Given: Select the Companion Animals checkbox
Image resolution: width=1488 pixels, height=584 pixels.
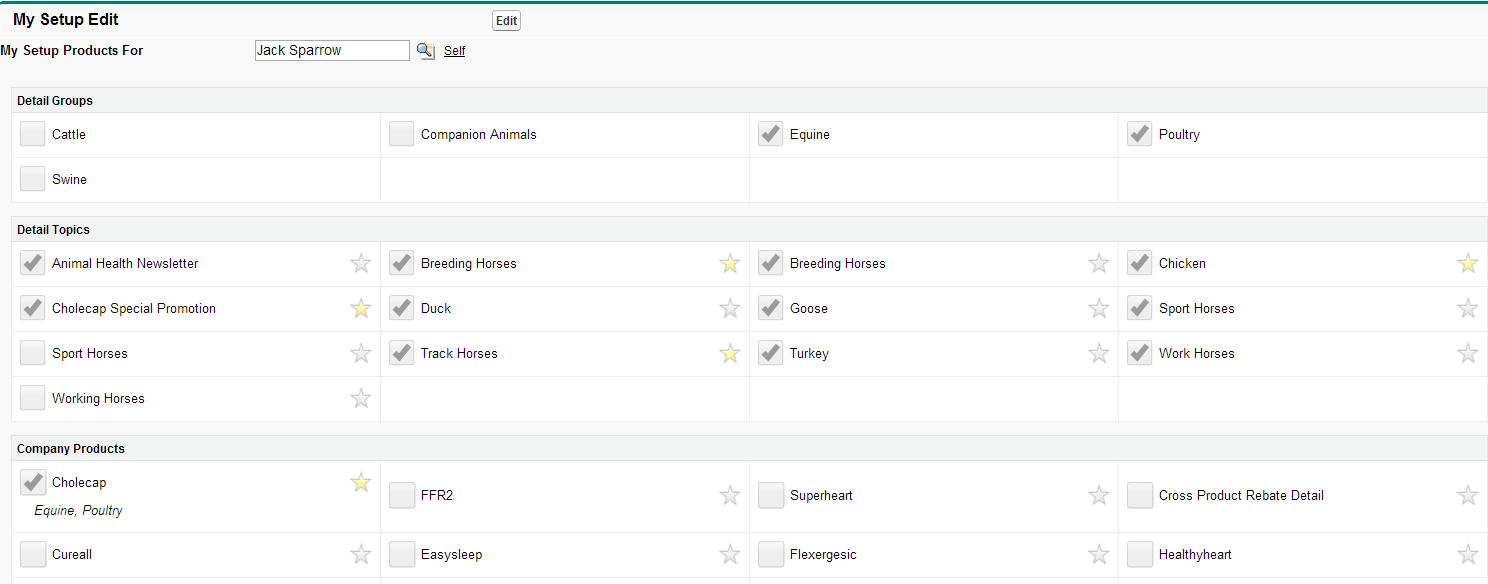Looking at the screenshot, I should click(402, 135).
